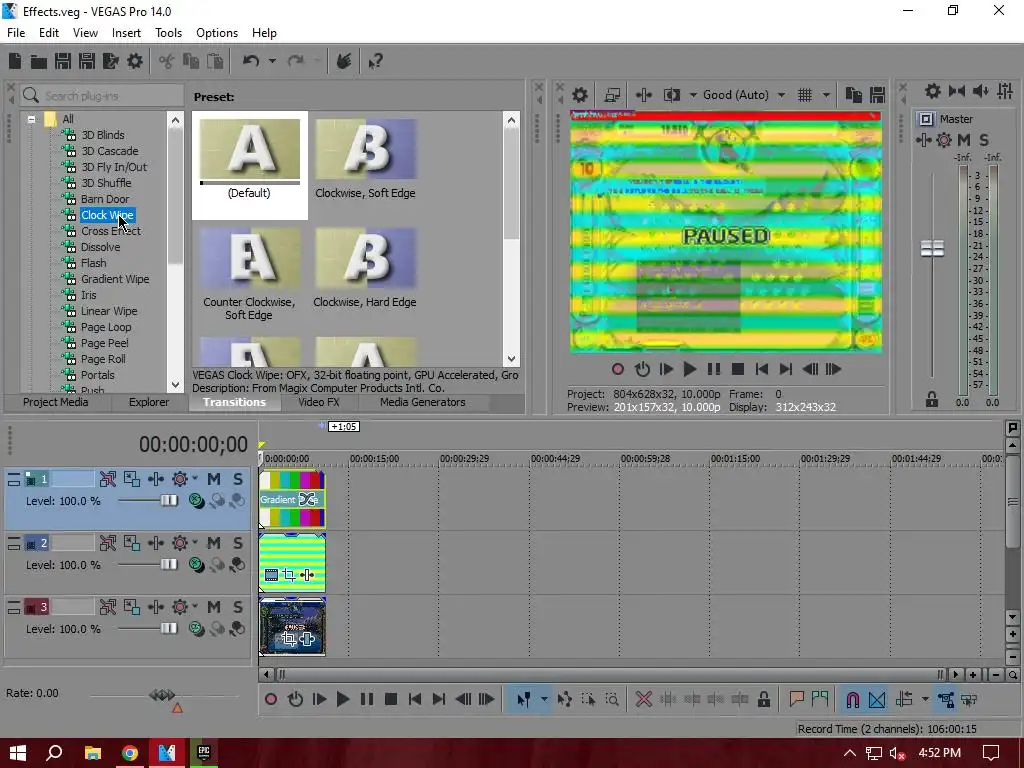Viewport: 1024px width, 768px height.
Task: Select the Zoom Edit tool on the timeline toolbar
Action: click(x=612, y=699)
